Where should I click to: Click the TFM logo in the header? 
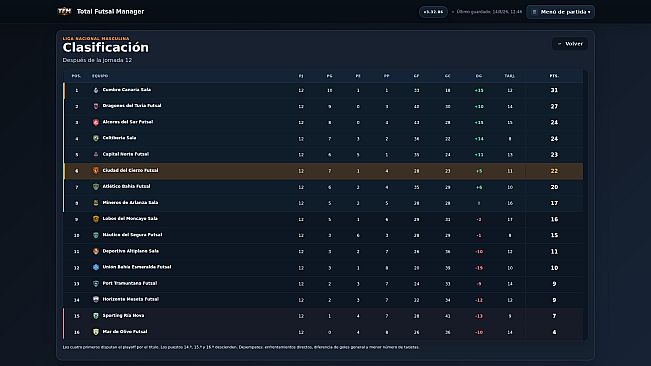point(64,11)
